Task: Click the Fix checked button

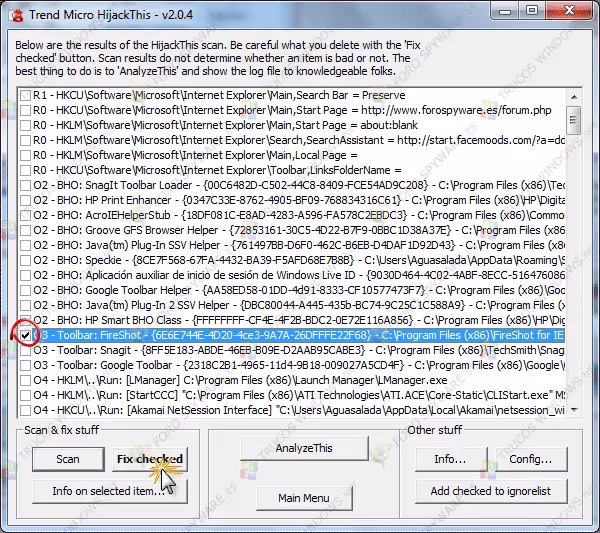Action: click(x=150, y=459)
